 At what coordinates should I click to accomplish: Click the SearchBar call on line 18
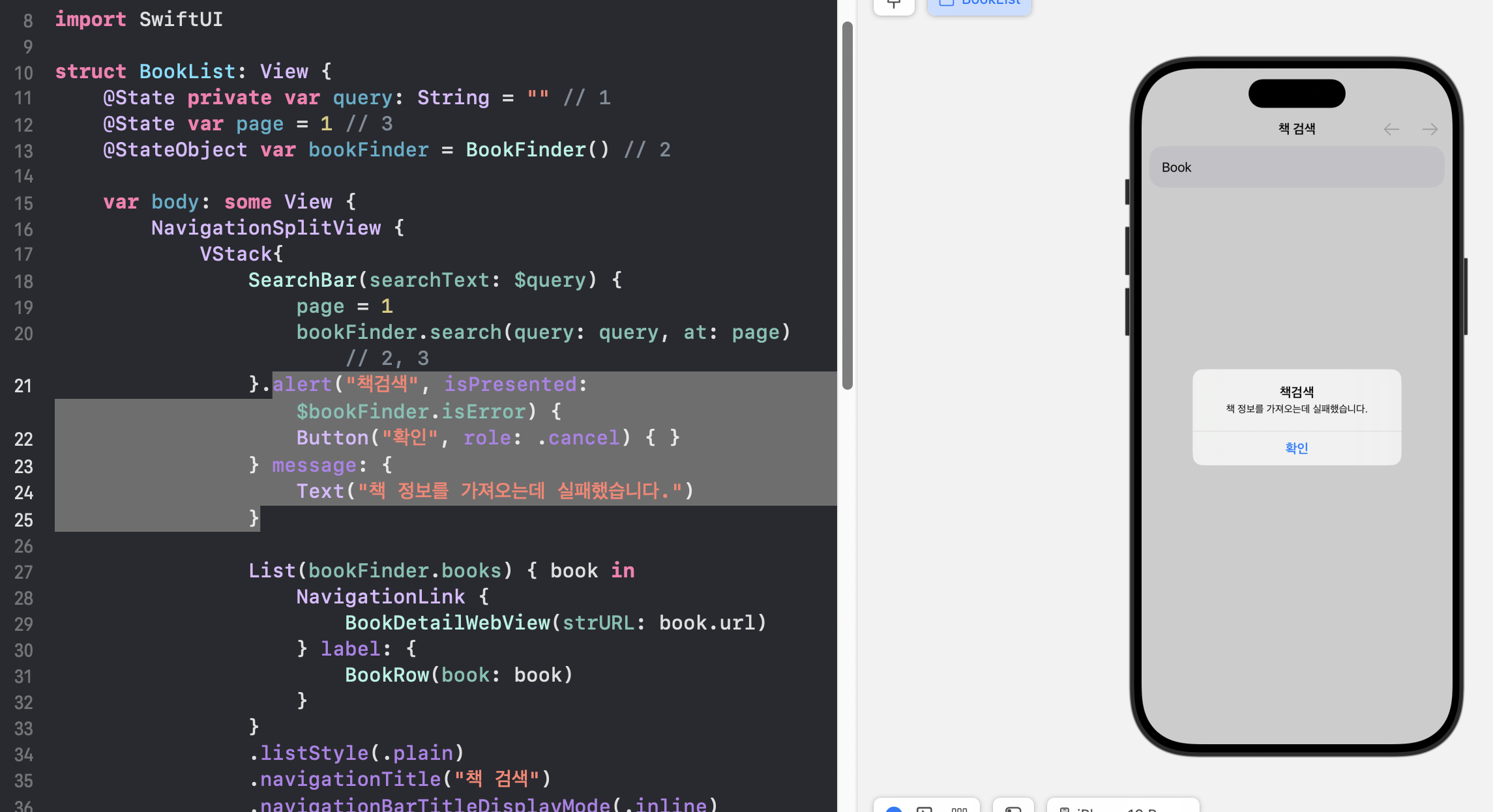(x=302, y=280)
